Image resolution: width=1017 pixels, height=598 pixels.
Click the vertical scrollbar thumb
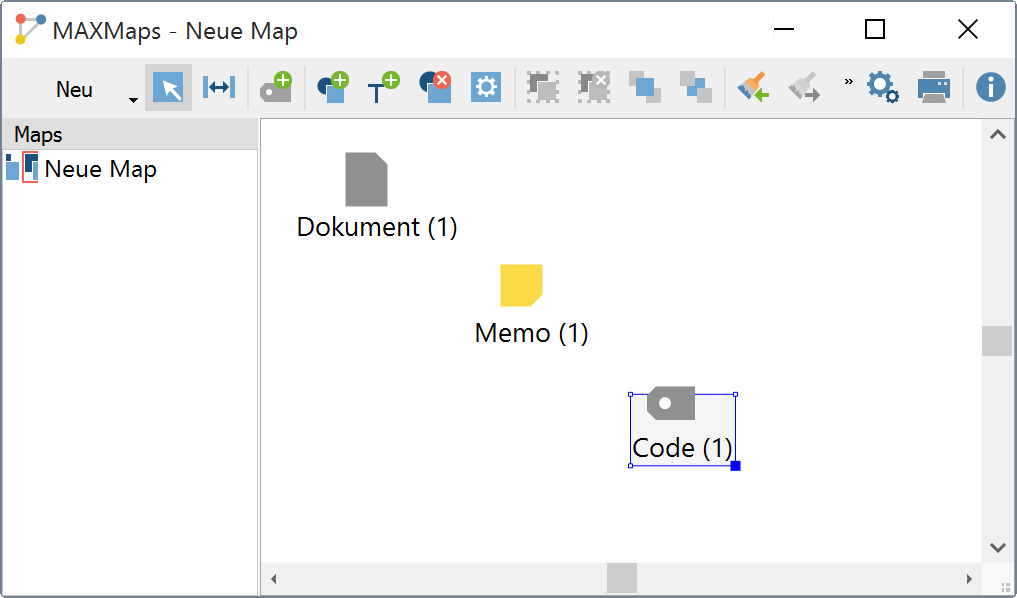click(x=998, y=341)
